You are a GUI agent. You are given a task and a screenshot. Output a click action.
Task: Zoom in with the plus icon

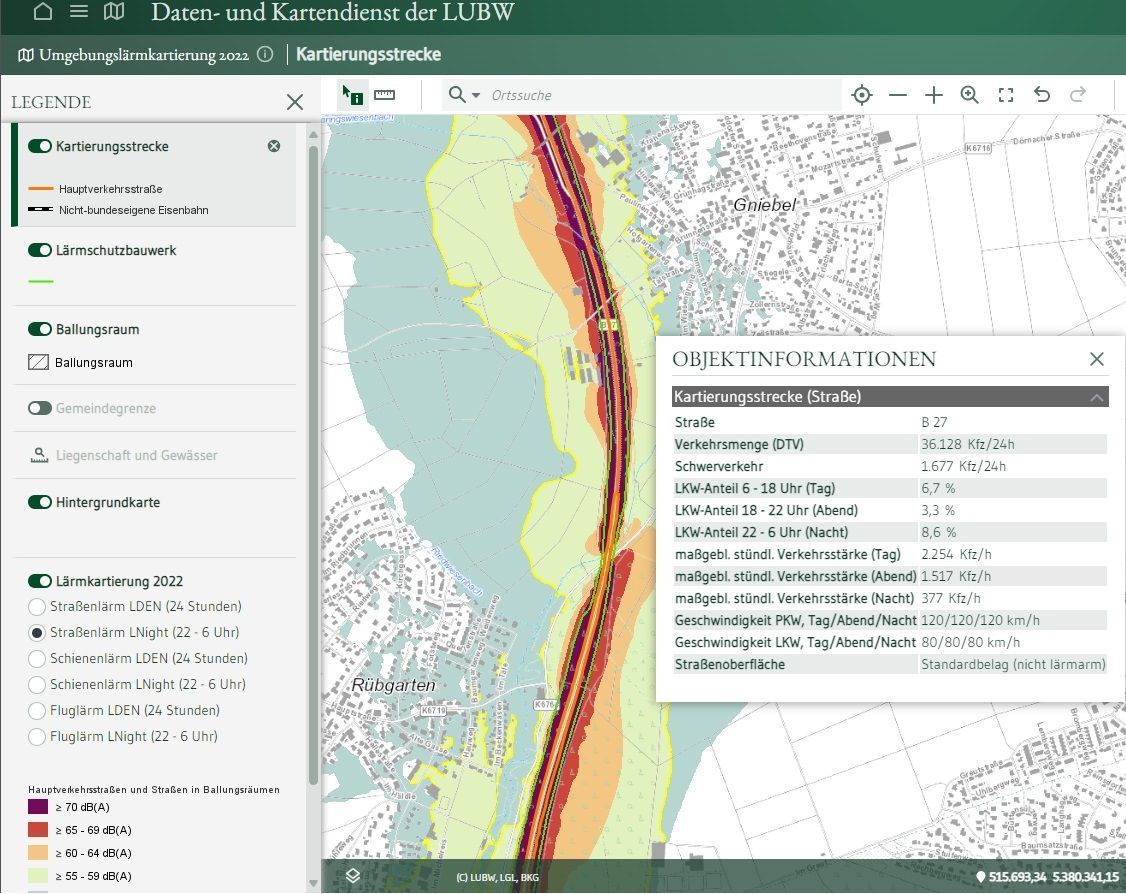click(934, 95)
